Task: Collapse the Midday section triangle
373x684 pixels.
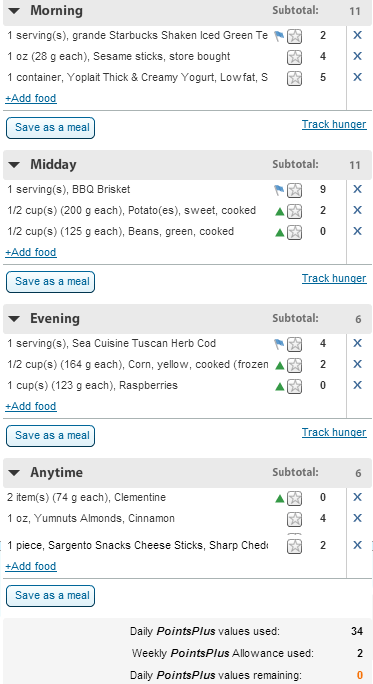Action: point(14,165)
